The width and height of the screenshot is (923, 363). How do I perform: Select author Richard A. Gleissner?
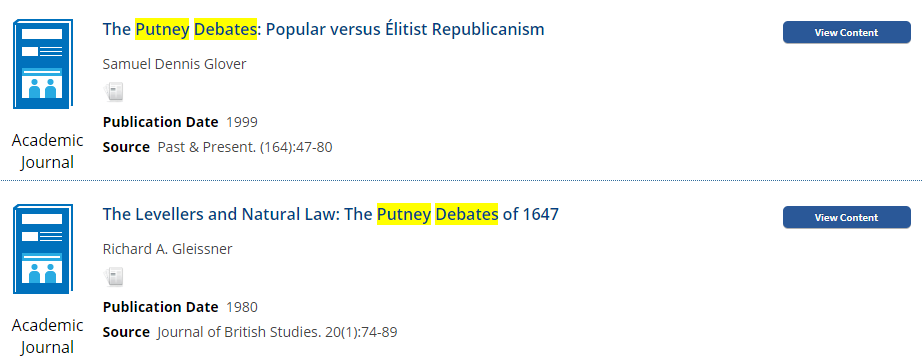(167, 249)
